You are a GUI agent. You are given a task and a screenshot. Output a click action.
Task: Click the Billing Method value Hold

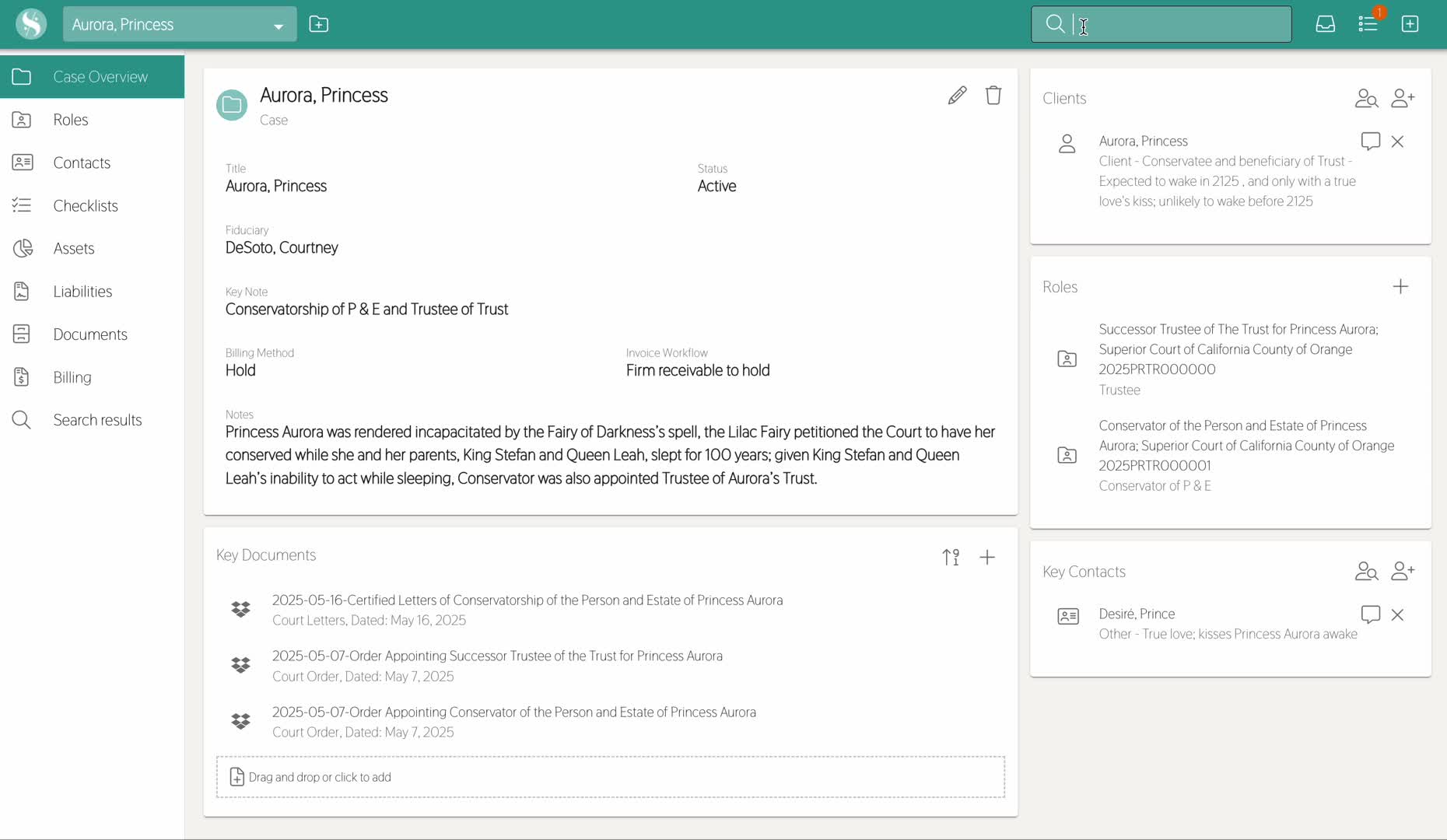240,370
